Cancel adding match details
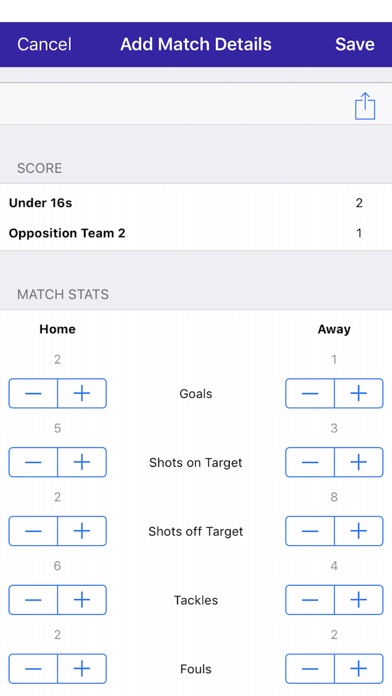Viewport: 392px width, 696px height. click(44, 44)
